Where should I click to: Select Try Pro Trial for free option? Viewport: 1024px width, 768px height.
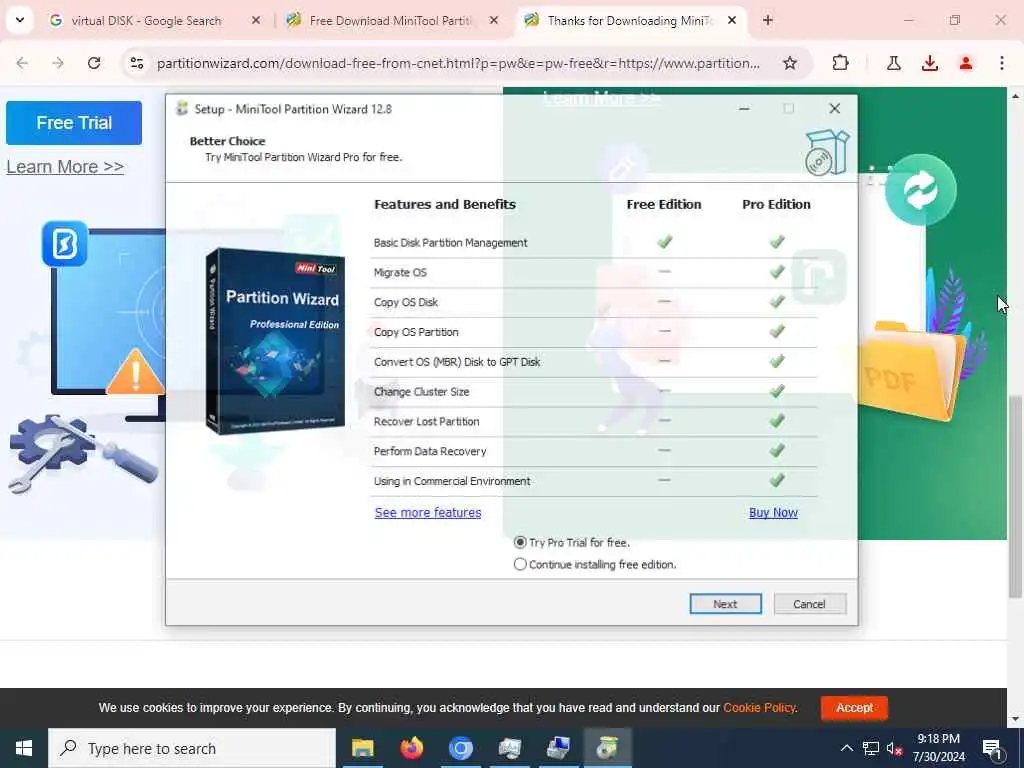pos(572,543)
